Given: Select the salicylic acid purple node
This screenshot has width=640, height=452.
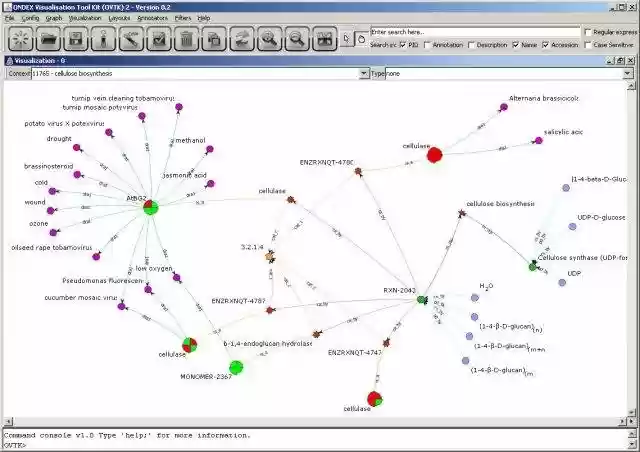Looking at the screenshot, I should pos(538,140).
